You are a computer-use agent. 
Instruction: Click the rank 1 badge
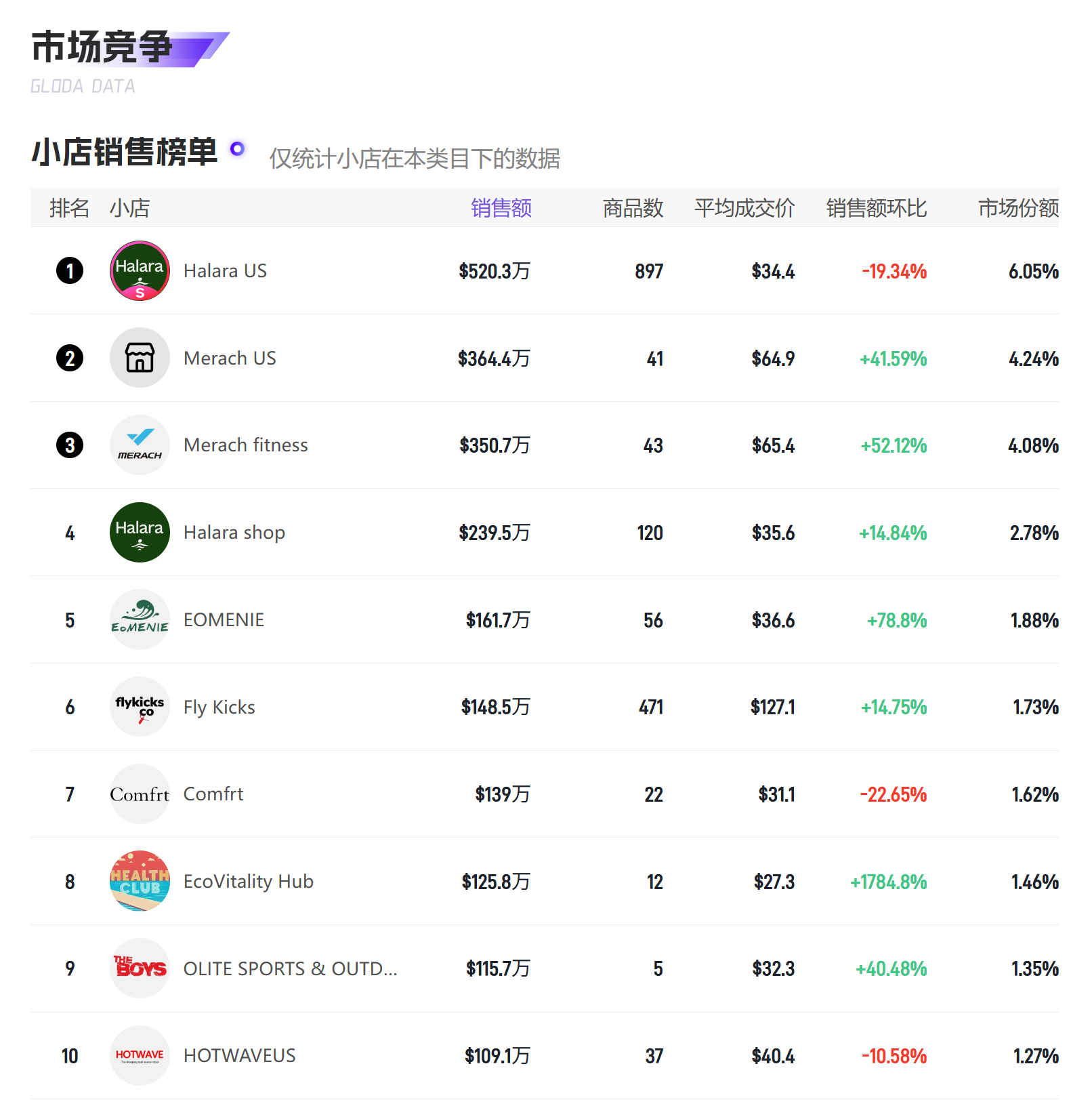pyautogui.click(x=70, y=270)
